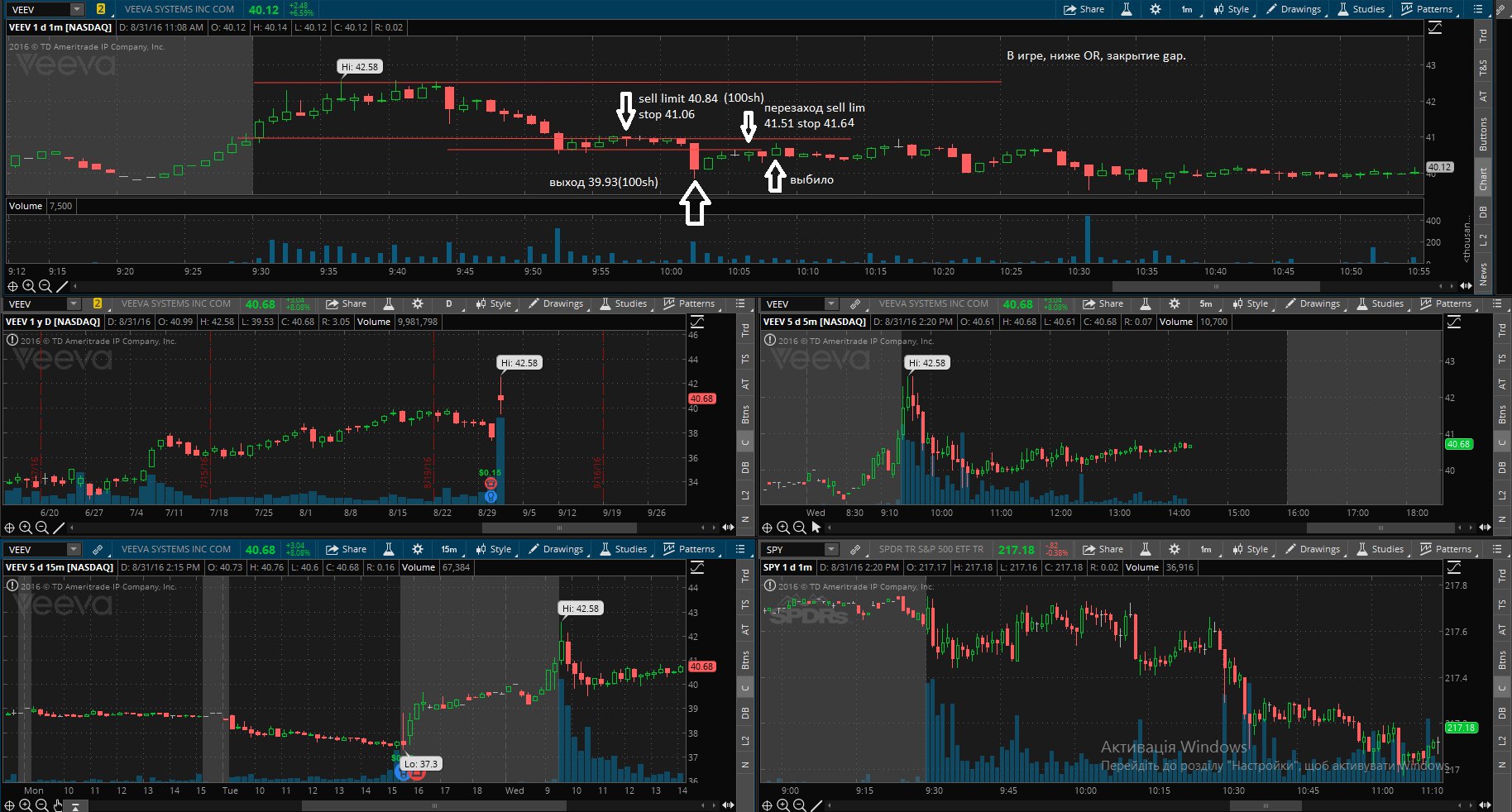Click Share button on VEEV daily chart
This screenshot has height=812, width=1512.
click(x=346, y=303)
